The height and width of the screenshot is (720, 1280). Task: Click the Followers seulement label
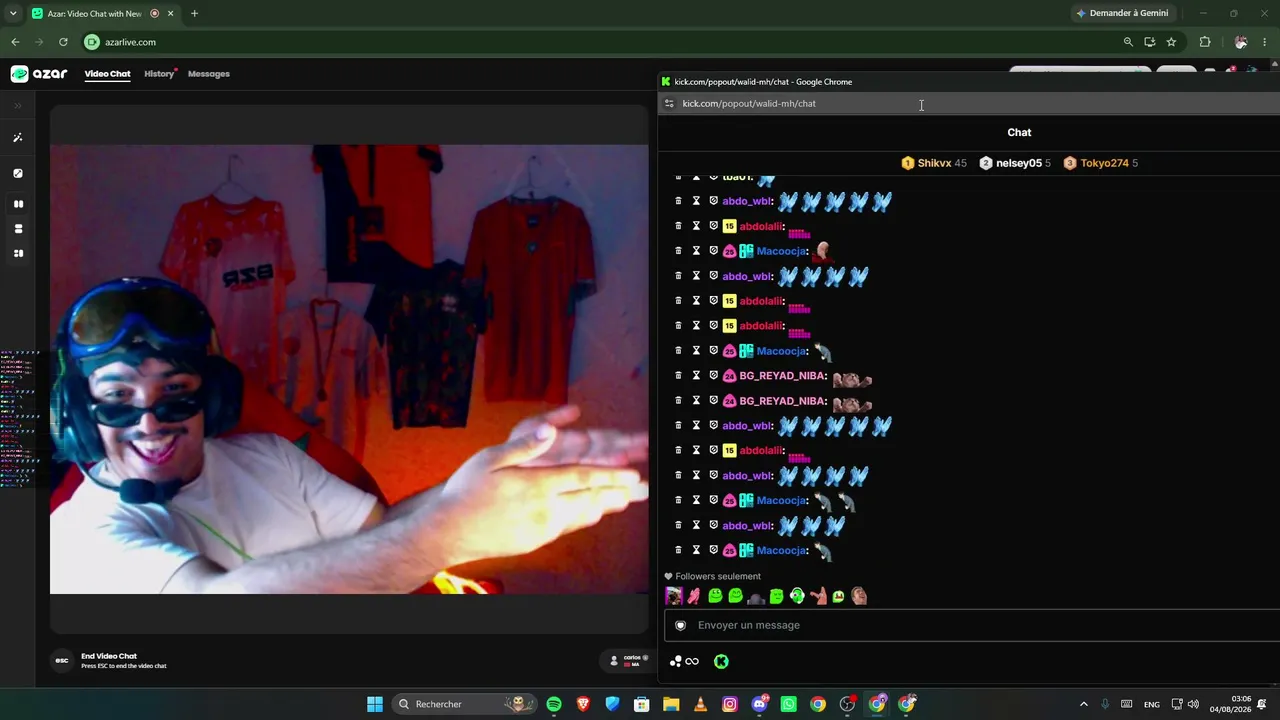point(718,577)
